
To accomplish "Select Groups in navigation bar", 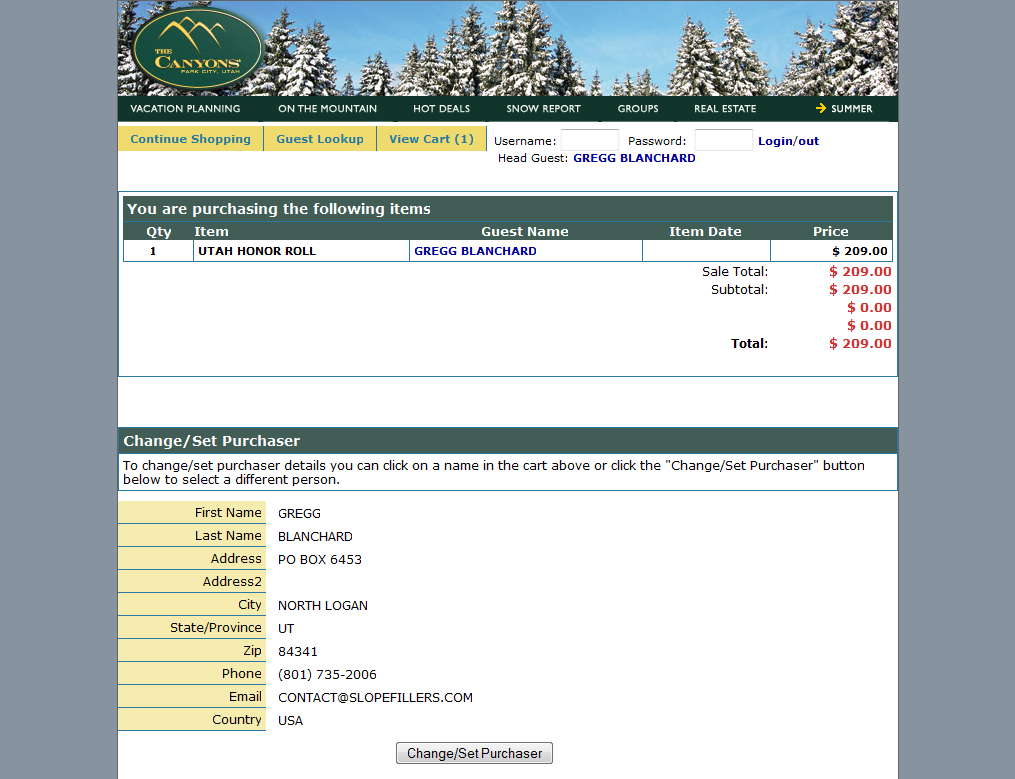I will 637,108.
